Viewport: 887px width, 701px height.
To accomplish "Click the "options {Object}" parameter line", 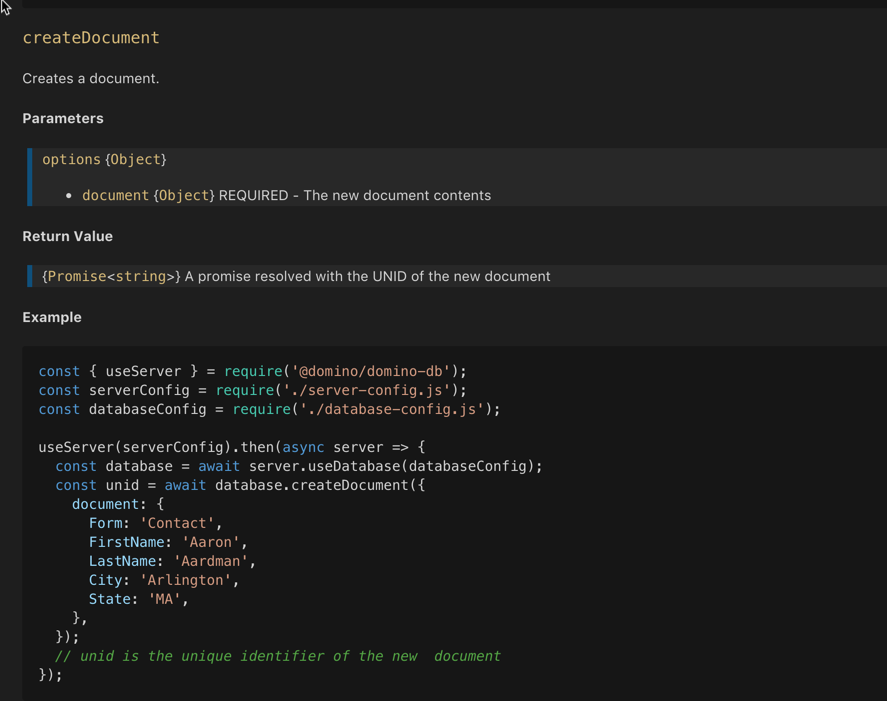I will click(x=105, y=160).
